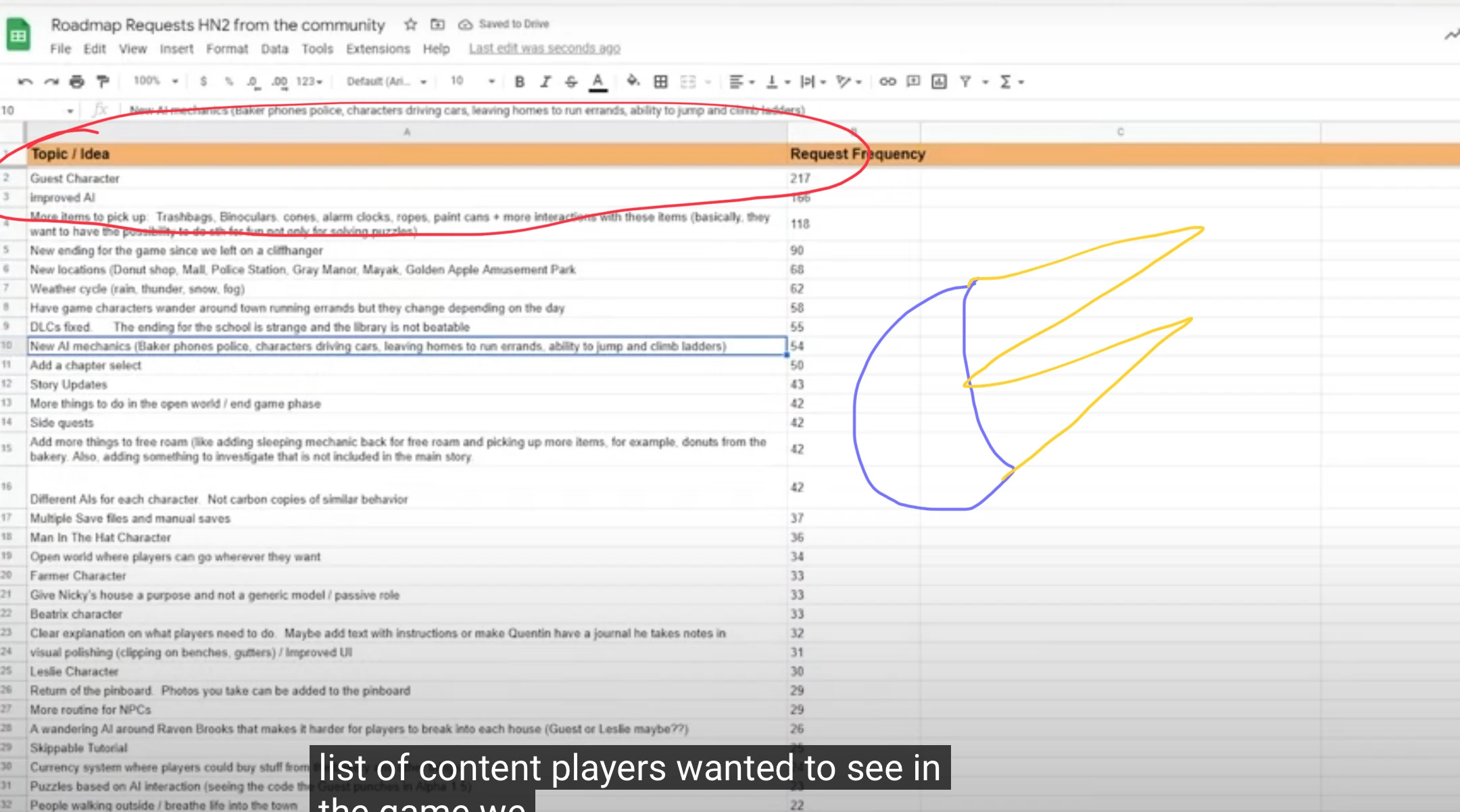The height and width of the screenshot is (812, 1460).
Task: Open the Text color picker
Action: pyautogui.click(x=598, y=82)
